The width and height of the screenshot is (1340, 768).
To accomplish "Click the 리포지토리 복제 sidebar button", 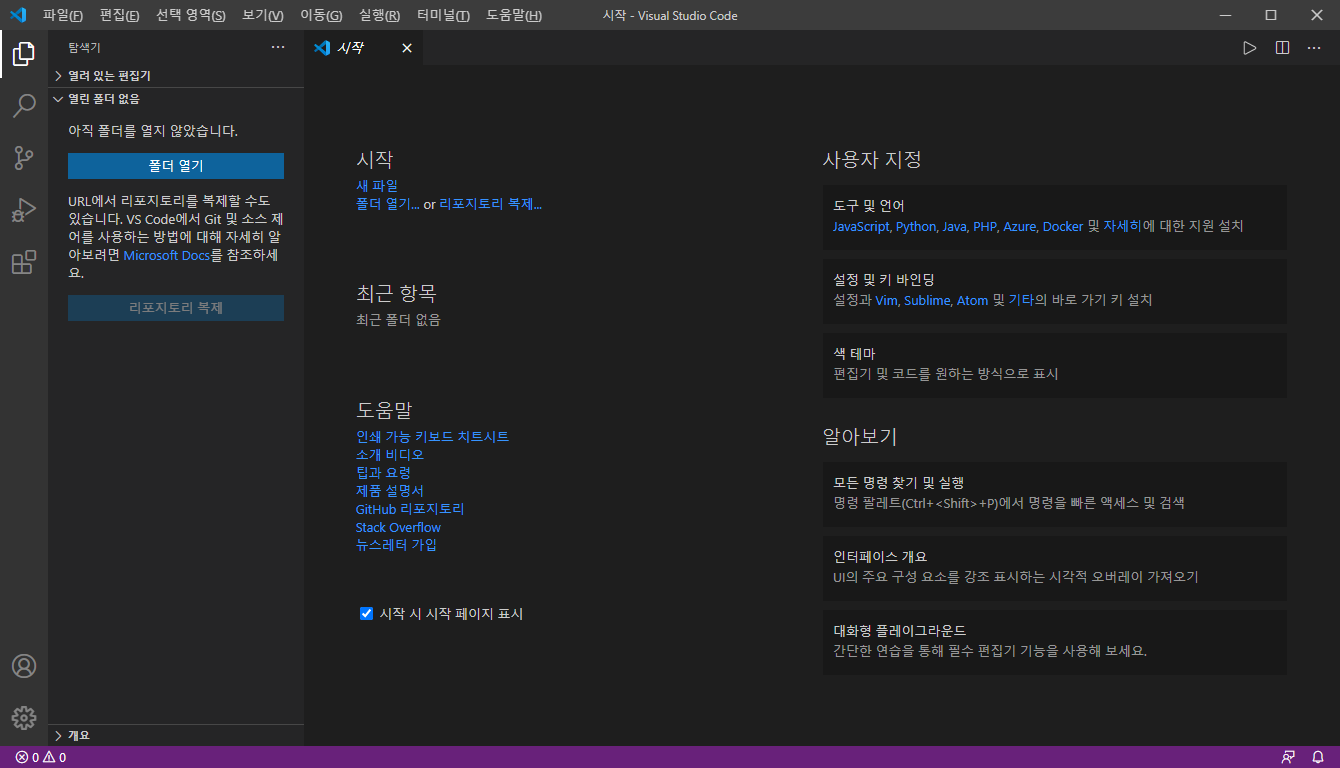I will [176, 308].
